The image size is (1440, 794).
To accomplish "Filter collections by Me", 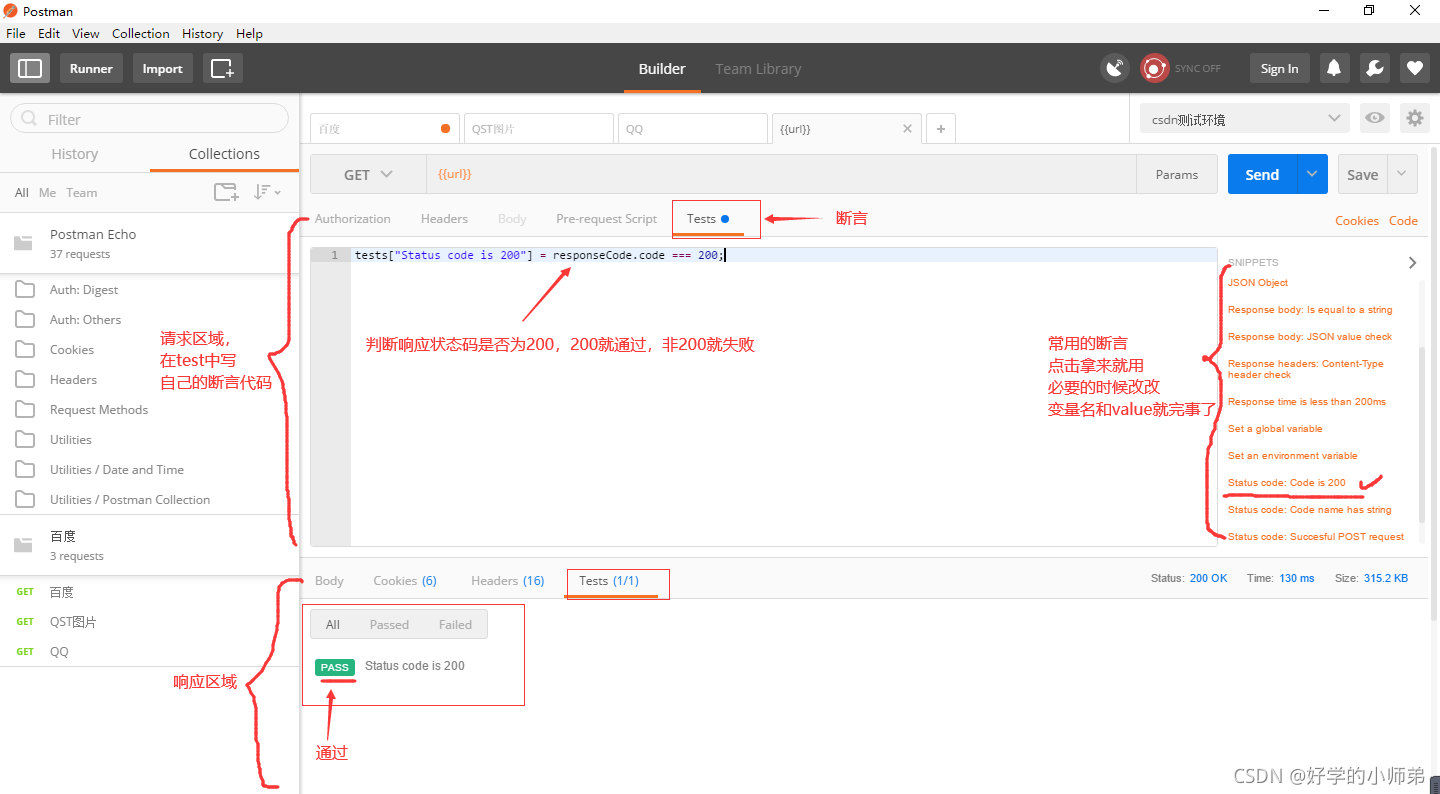I will coord(47,192).
